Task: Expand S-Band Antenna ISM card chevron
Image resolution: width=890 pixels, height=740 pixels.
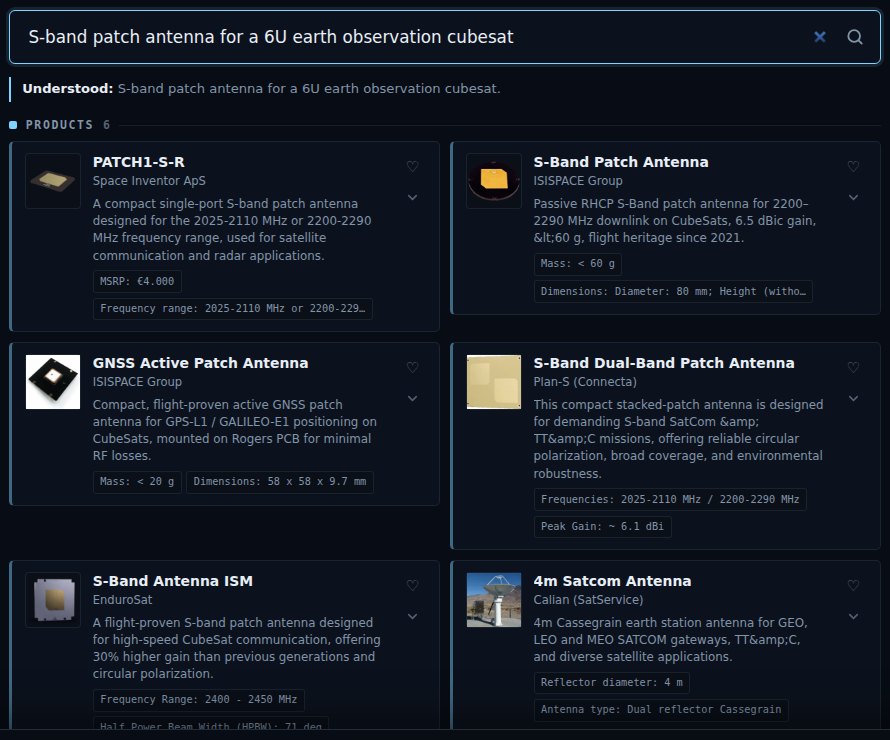Action: pos(413,616)
